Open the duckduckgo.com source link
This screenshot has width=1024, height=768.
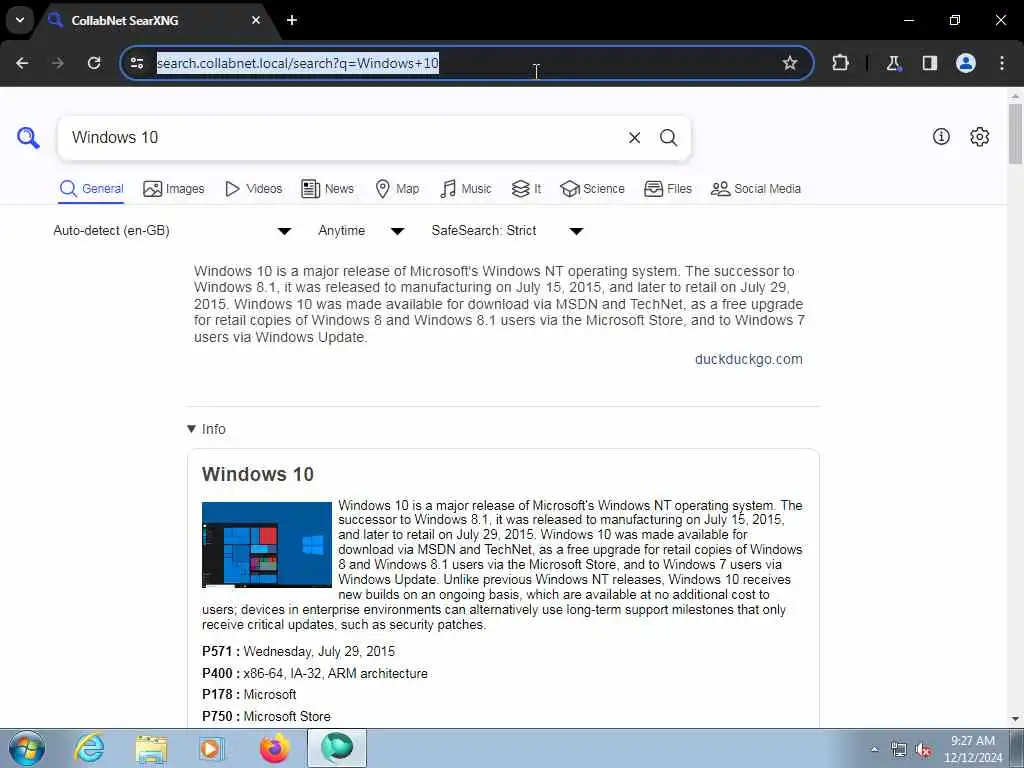(x=748, y=359)
